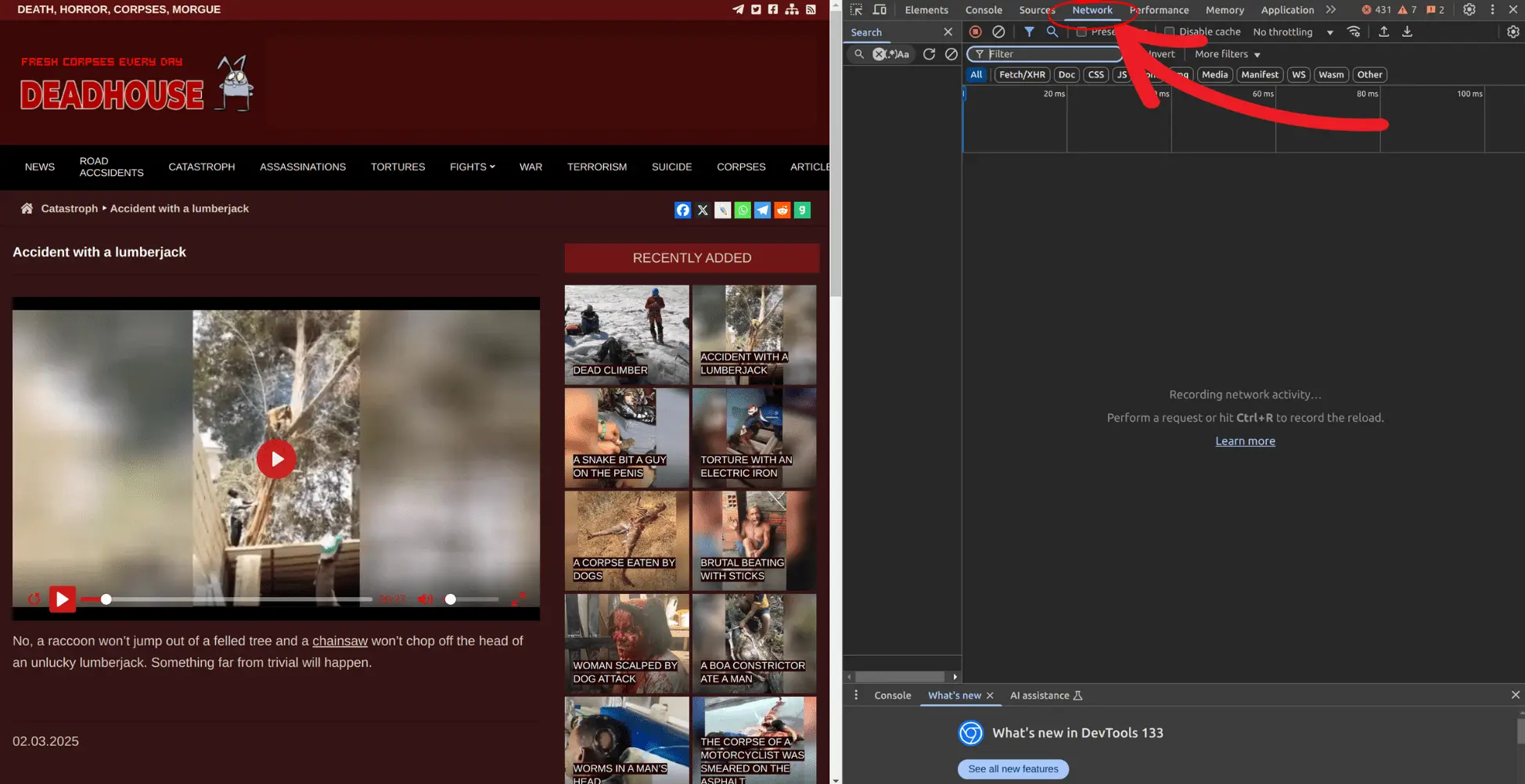Viewport: 1525px width, 784px height.
Task: Switch to the Sources tab
Action: click(x=1037, y=9)
